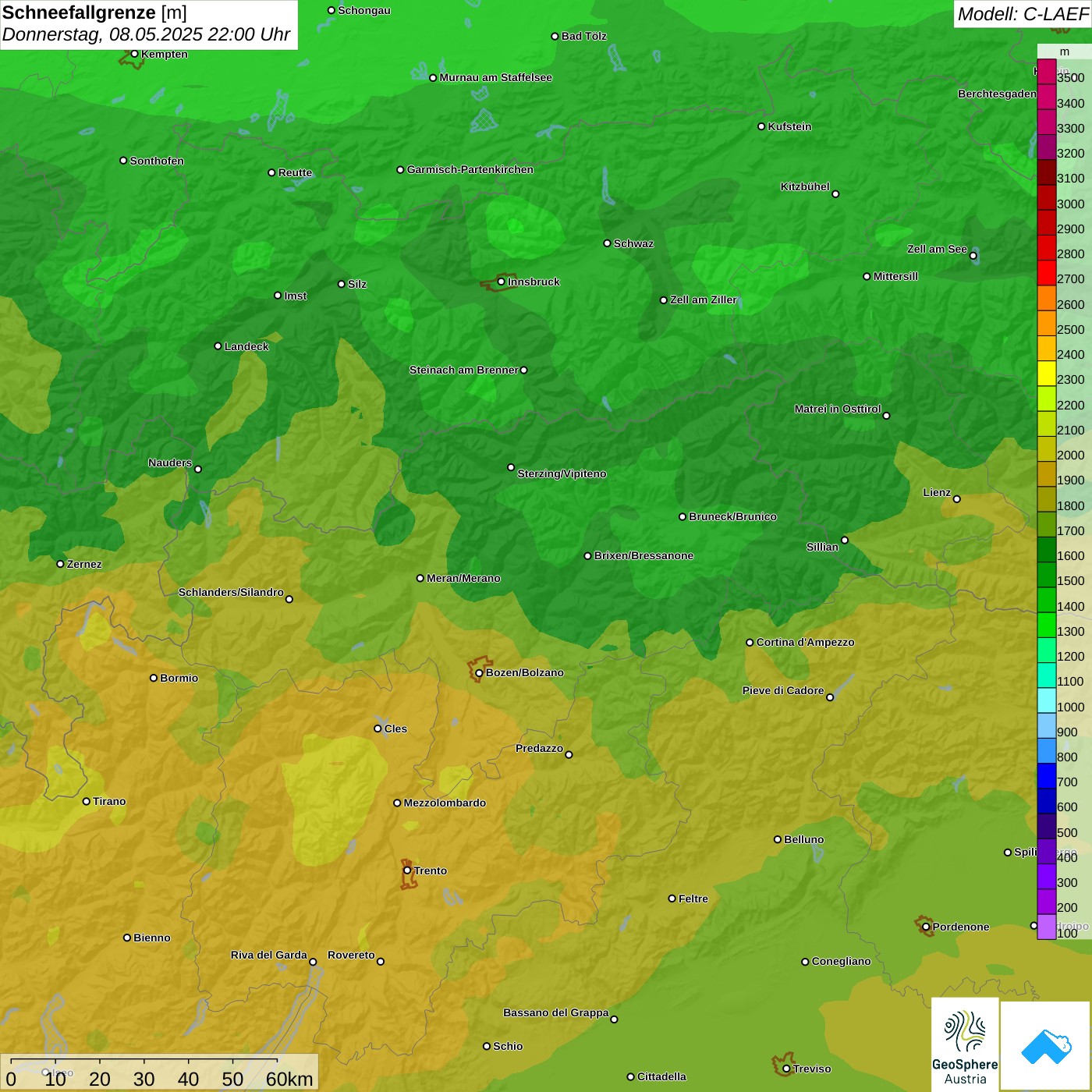Select Kufstein on the map
The height and width of the screenshot is (1092, 1092).
click(x=789, y=126)
